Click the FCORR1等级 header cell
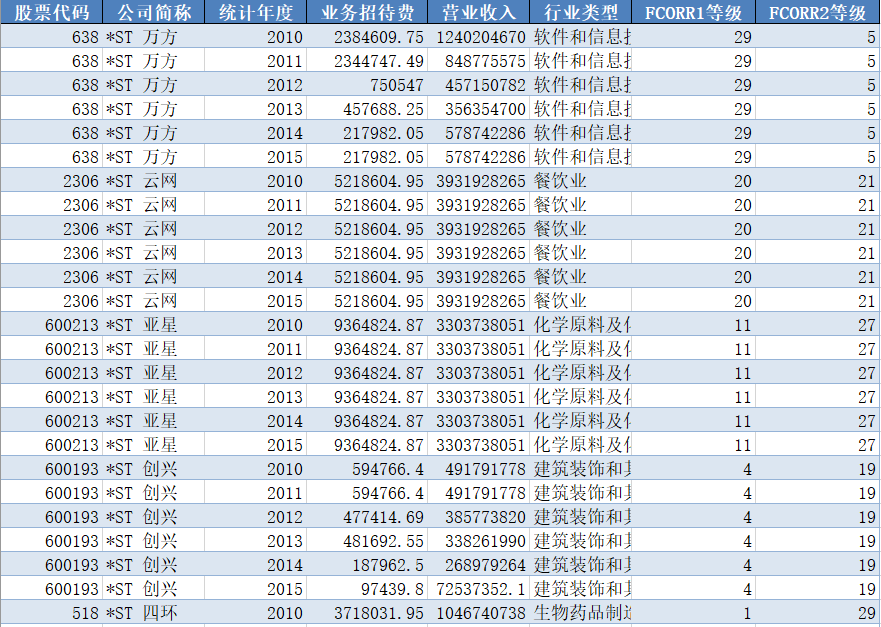The height and width of the screenshot is (627, 881). pos(693,12)
